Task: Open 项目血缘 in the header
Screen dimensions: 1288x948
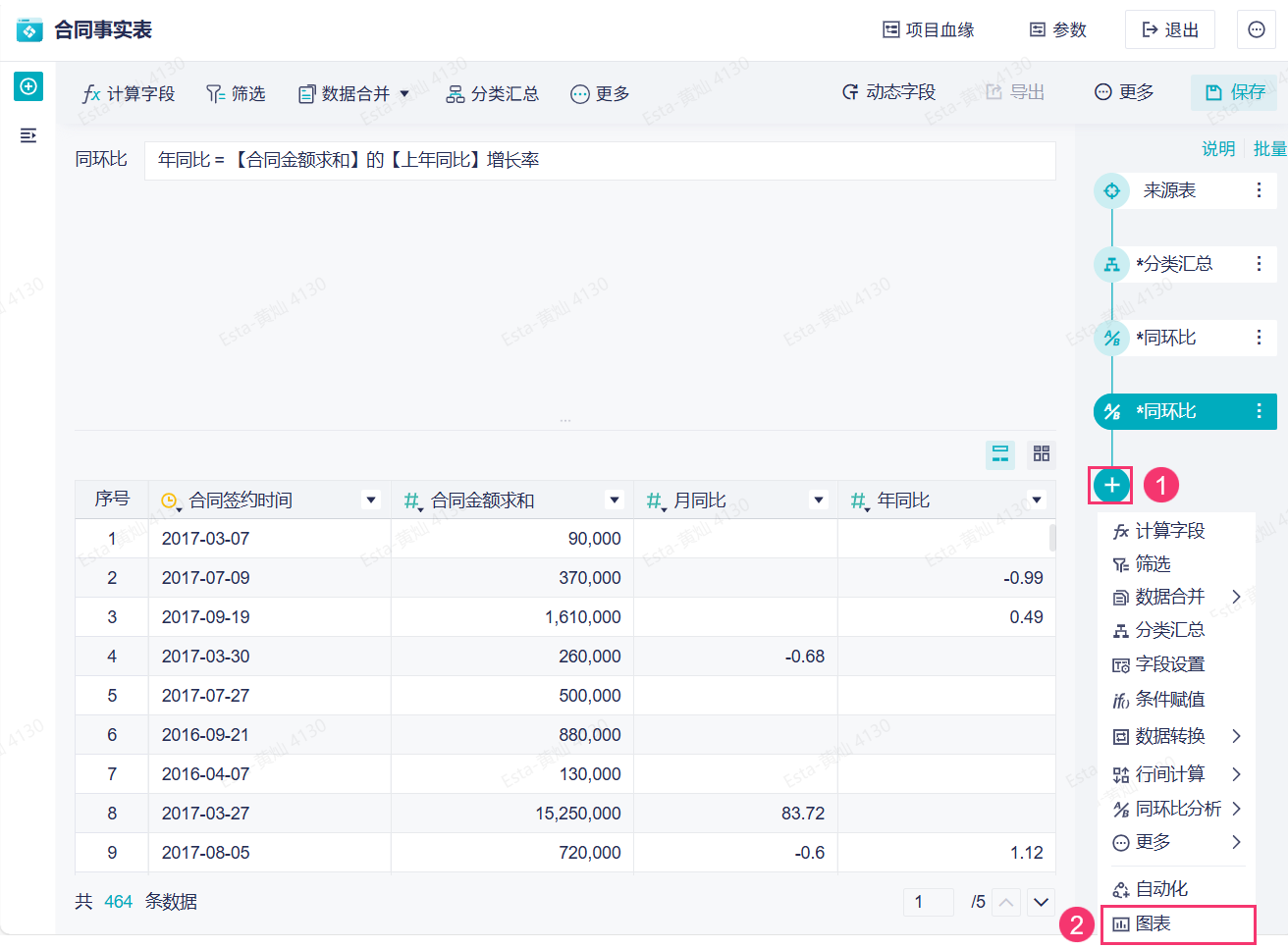Action: coord(929,30)
